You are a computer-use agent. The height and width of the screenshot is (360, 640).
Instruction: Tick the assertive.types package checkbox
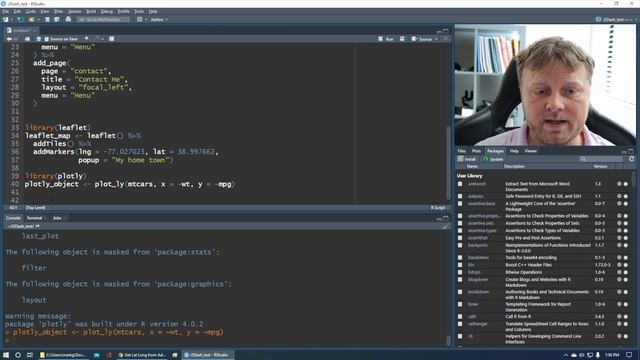(460, 231)
